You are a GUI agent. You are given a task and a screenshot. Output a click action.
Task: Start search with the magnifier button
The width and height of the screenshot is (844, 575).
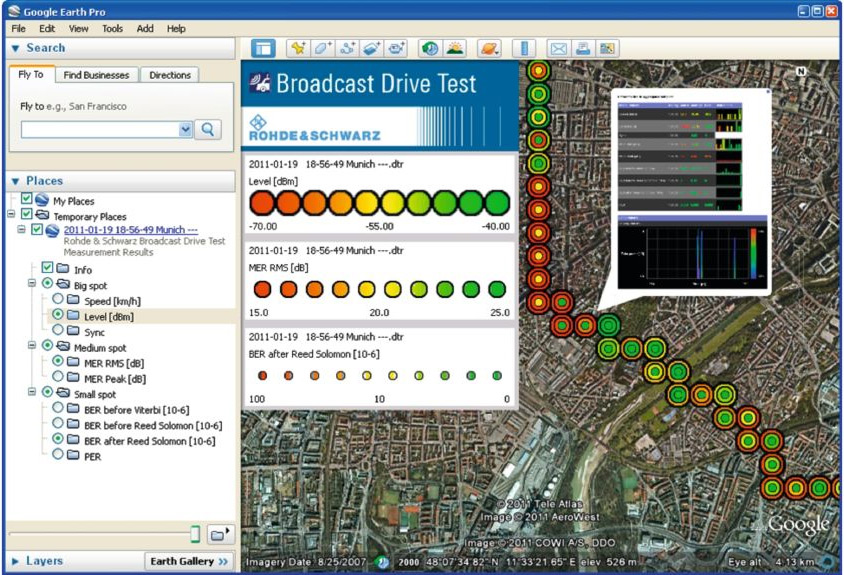click(x=208, y=130)
